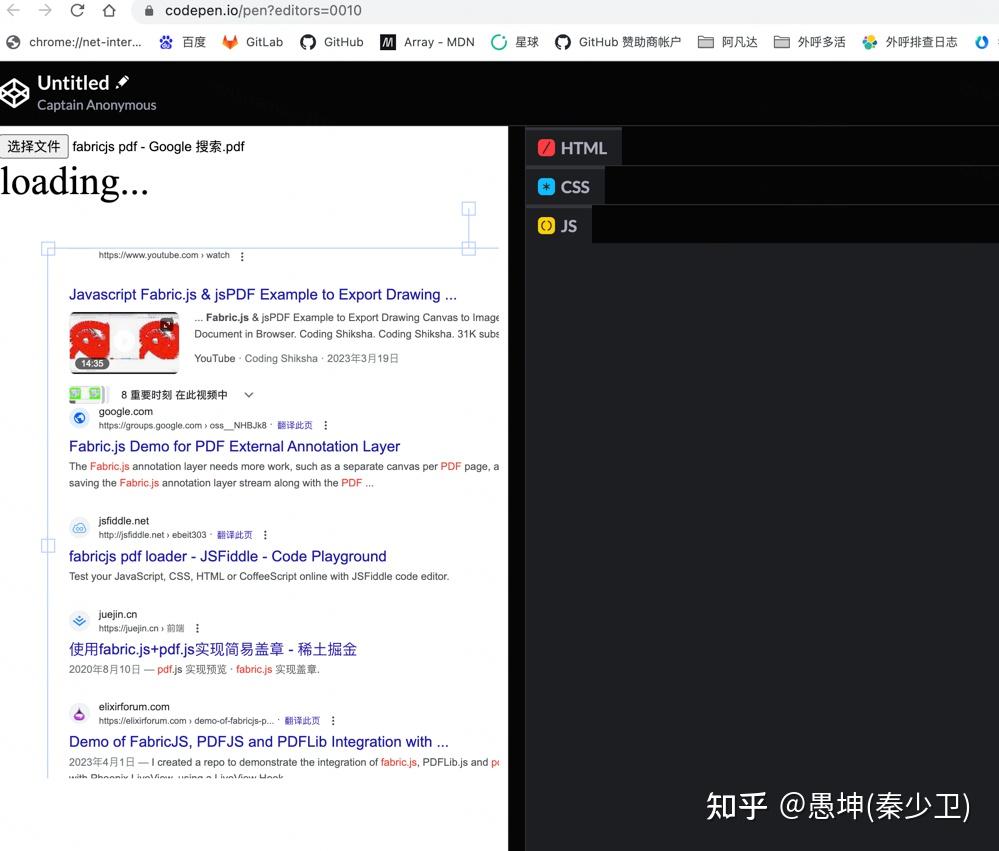The image size is (999, 851).
Task: Open the 使用fabric.js+pdf.js实现简易盖章 result
Action: (213, 649)
